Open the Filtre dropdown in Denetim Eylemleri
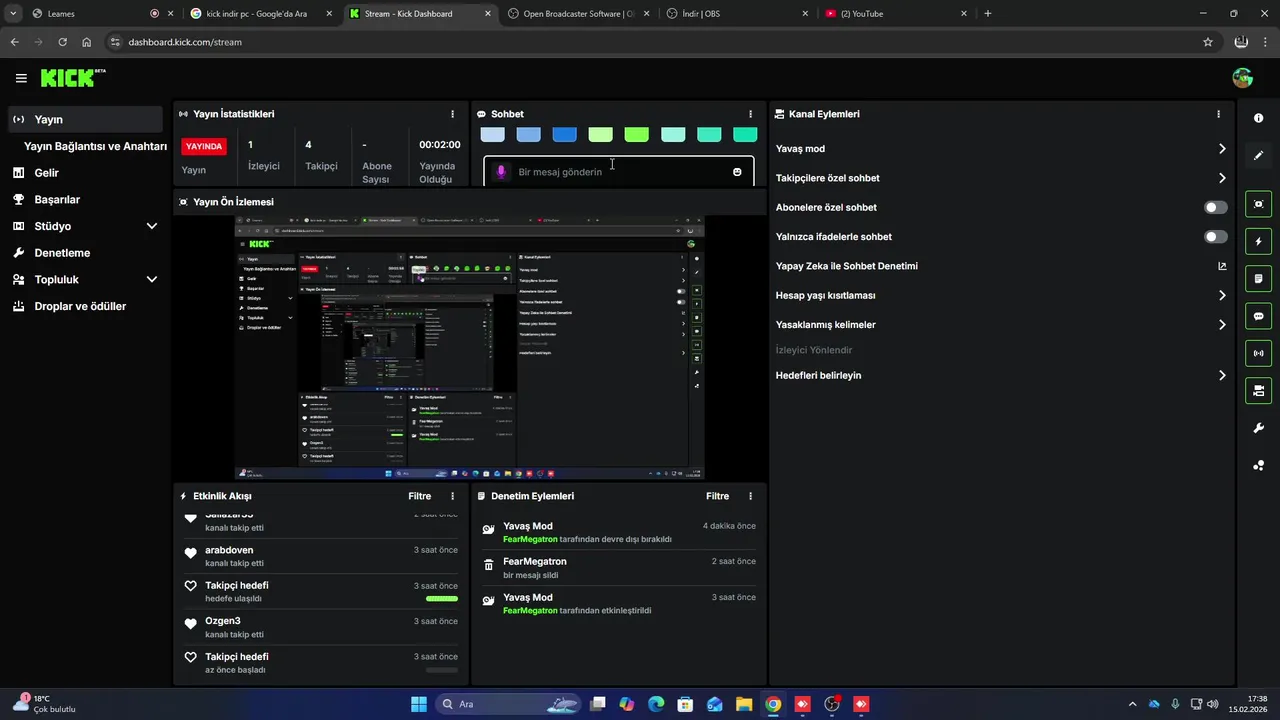 tap(717, 496)
